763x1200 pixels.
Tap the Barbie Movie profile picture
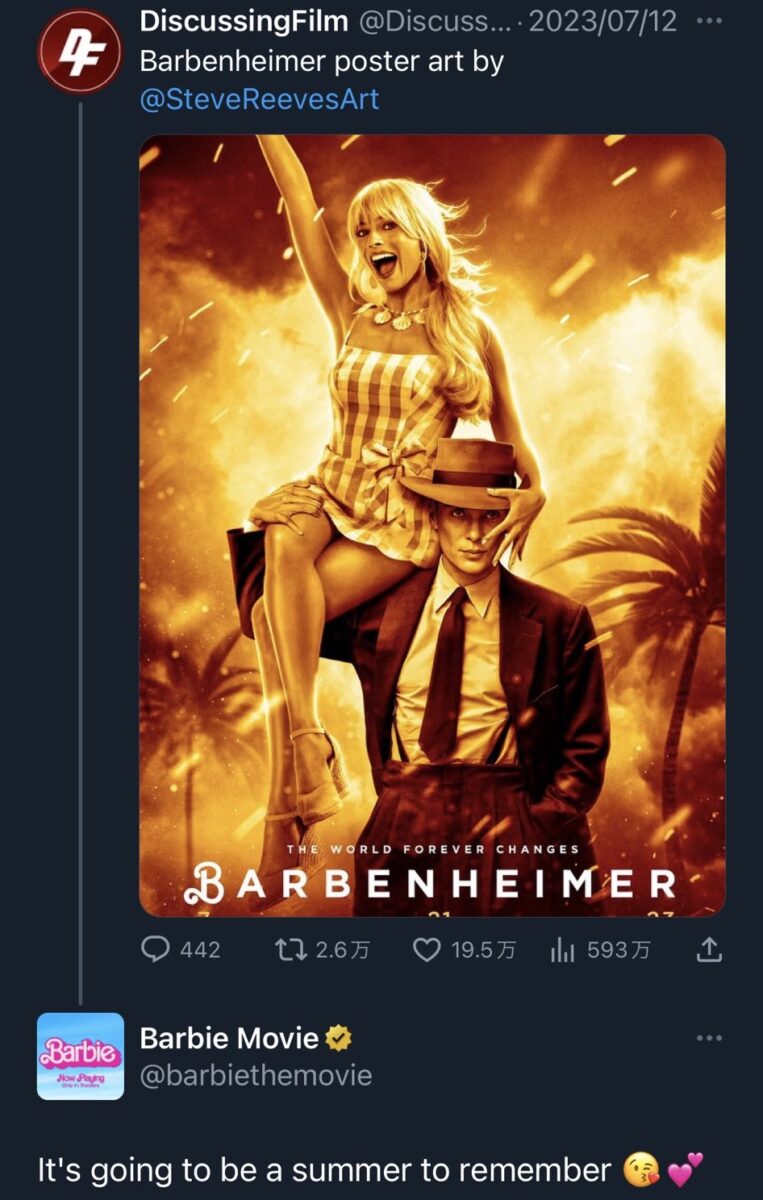click(80, 1056)
